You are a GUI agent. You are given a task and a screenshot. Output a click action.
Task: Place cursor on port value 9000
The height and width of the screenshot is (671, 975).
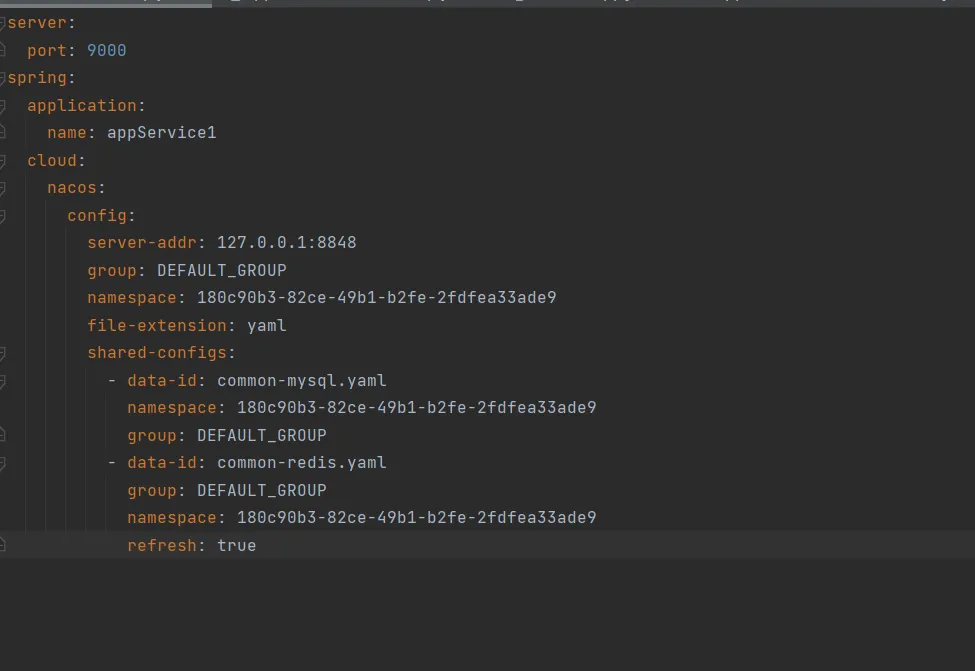(x=106, y=50)
